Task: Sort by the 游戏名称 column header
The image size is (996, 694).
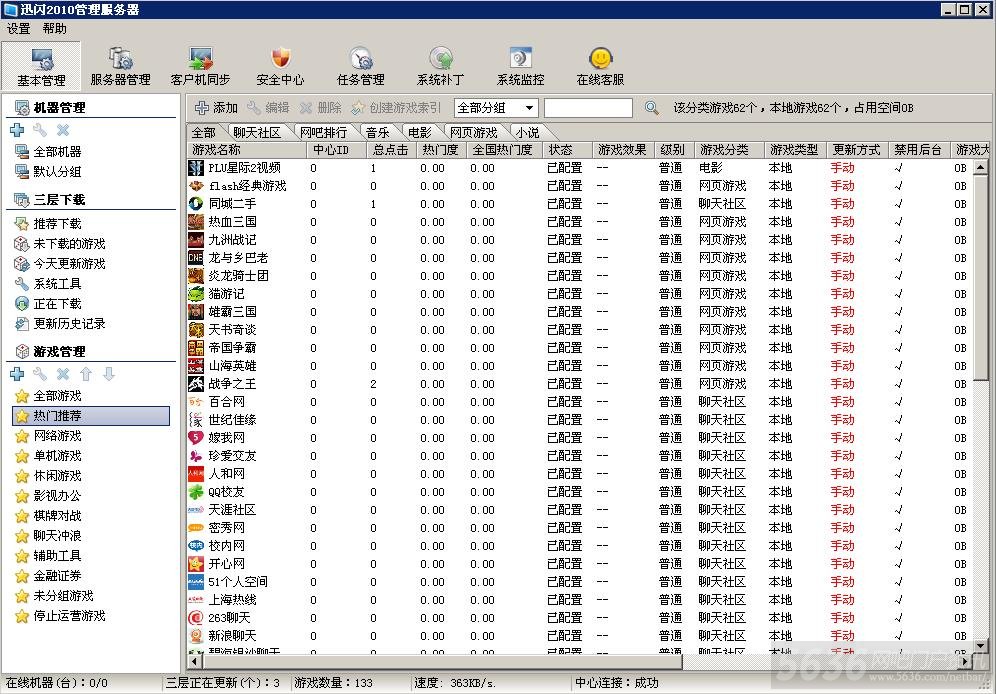Action: 247,150
